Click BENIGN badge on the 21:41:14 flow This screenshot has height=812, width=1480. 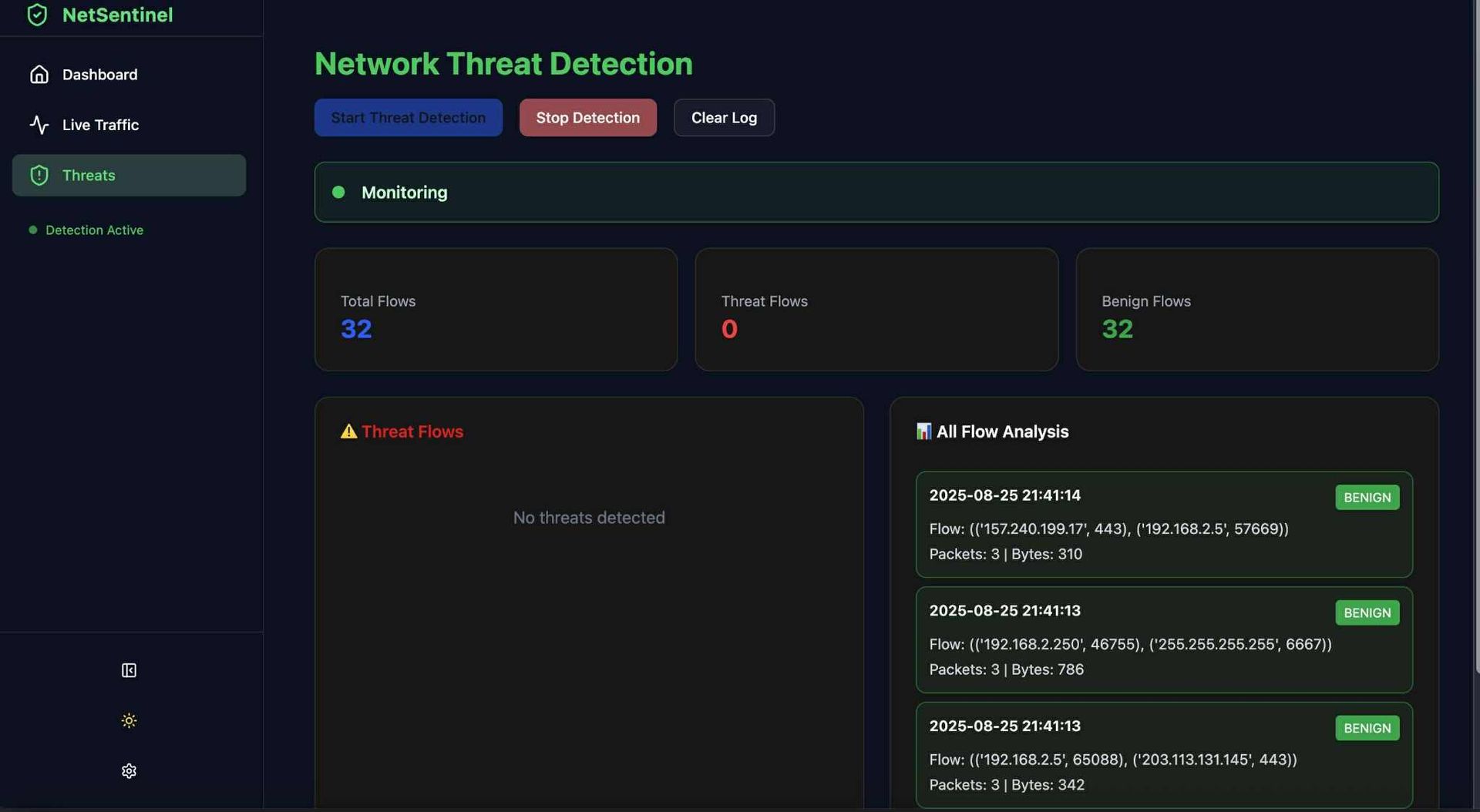pos(1367,498)
